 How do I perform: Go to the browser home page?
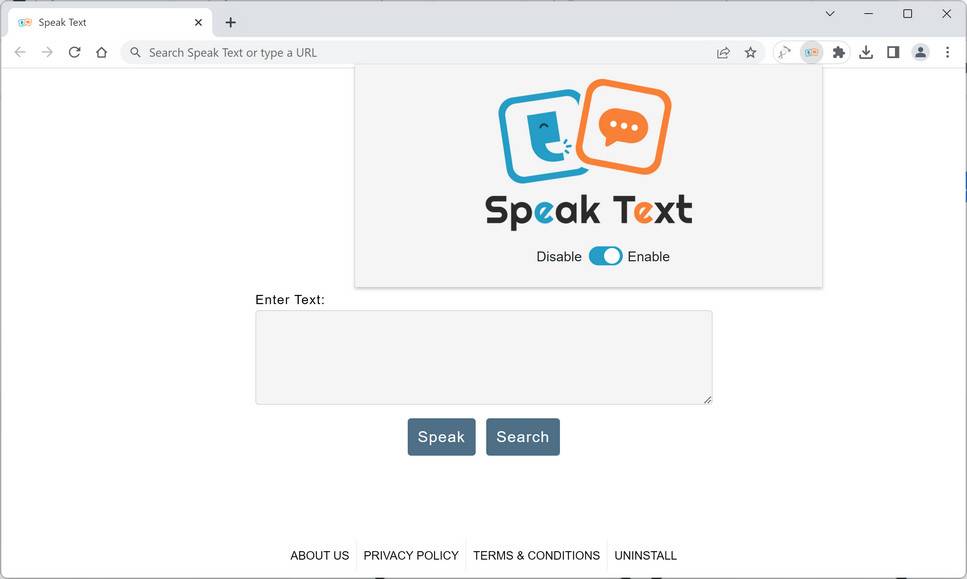coord(101,52)
